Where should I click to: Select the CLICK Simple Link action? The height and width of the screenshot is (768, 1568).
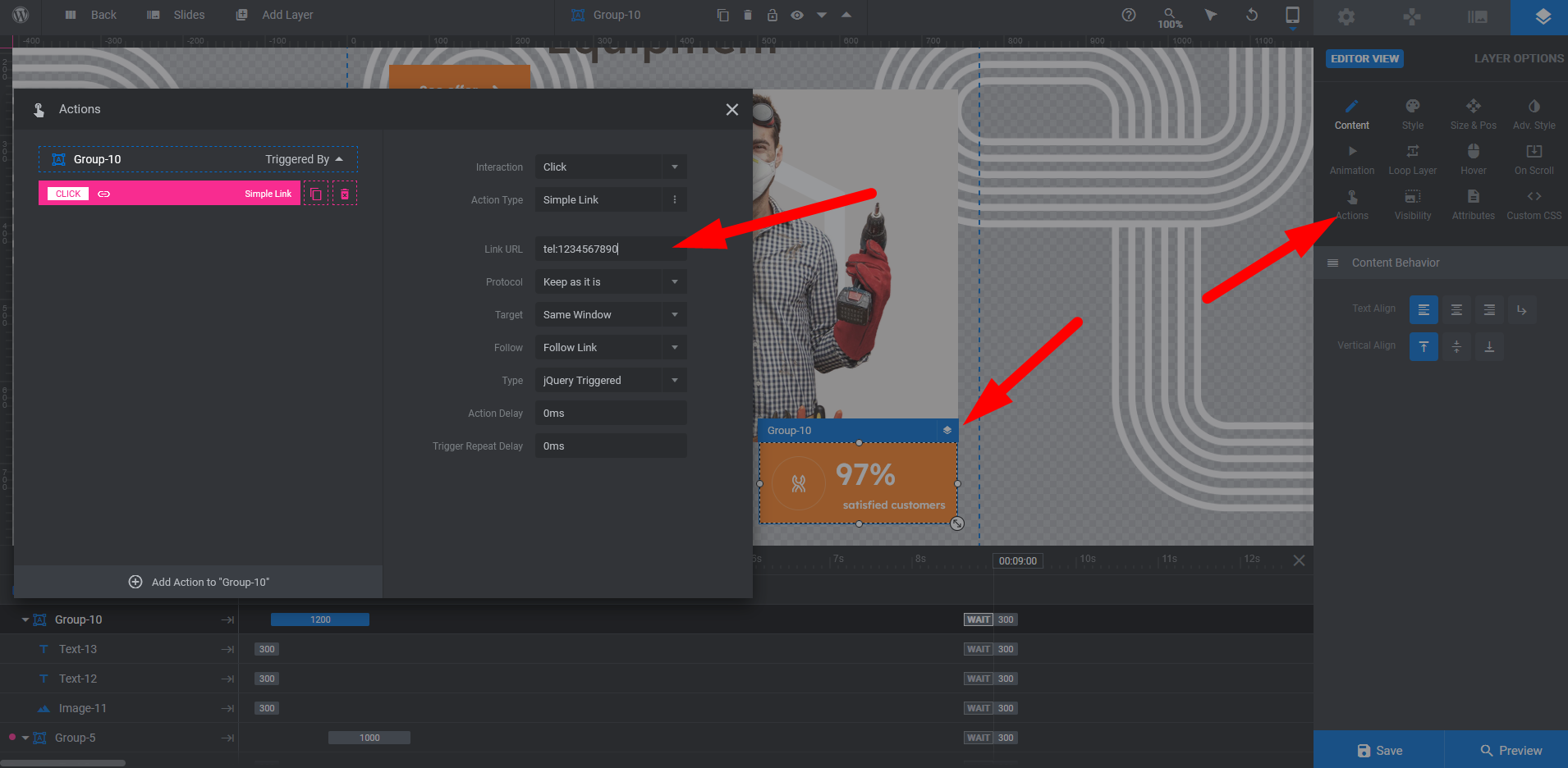(x=169, y=194)
